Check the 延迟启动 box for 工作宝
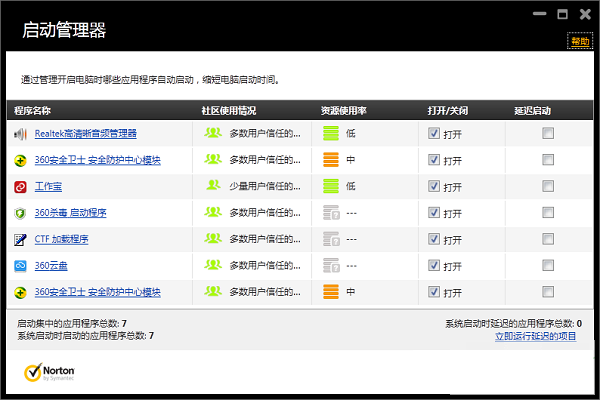This screenshot has width=600, height=400. (x=547, y=186)
